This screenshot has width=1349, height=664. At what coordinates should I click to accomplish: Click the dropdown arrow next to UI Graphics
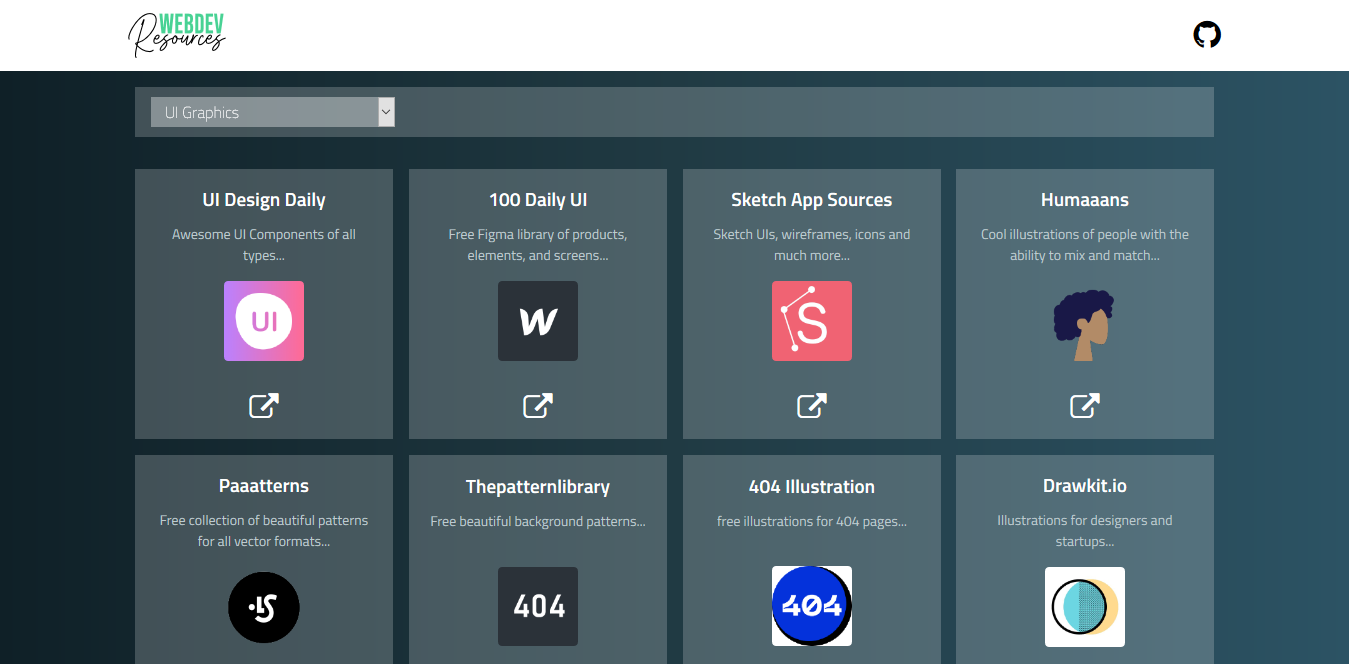(385, 112)
